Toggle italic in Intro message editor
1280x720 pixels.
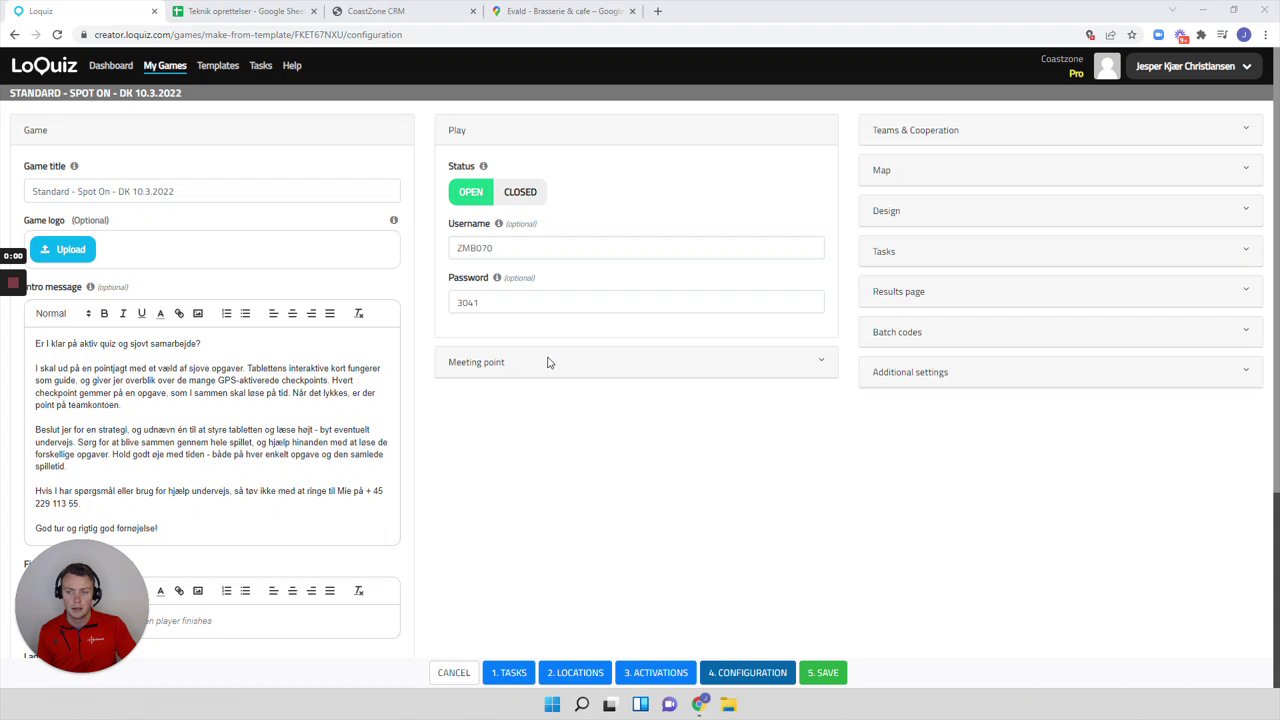pyautogui.click(x=123, y=314)
